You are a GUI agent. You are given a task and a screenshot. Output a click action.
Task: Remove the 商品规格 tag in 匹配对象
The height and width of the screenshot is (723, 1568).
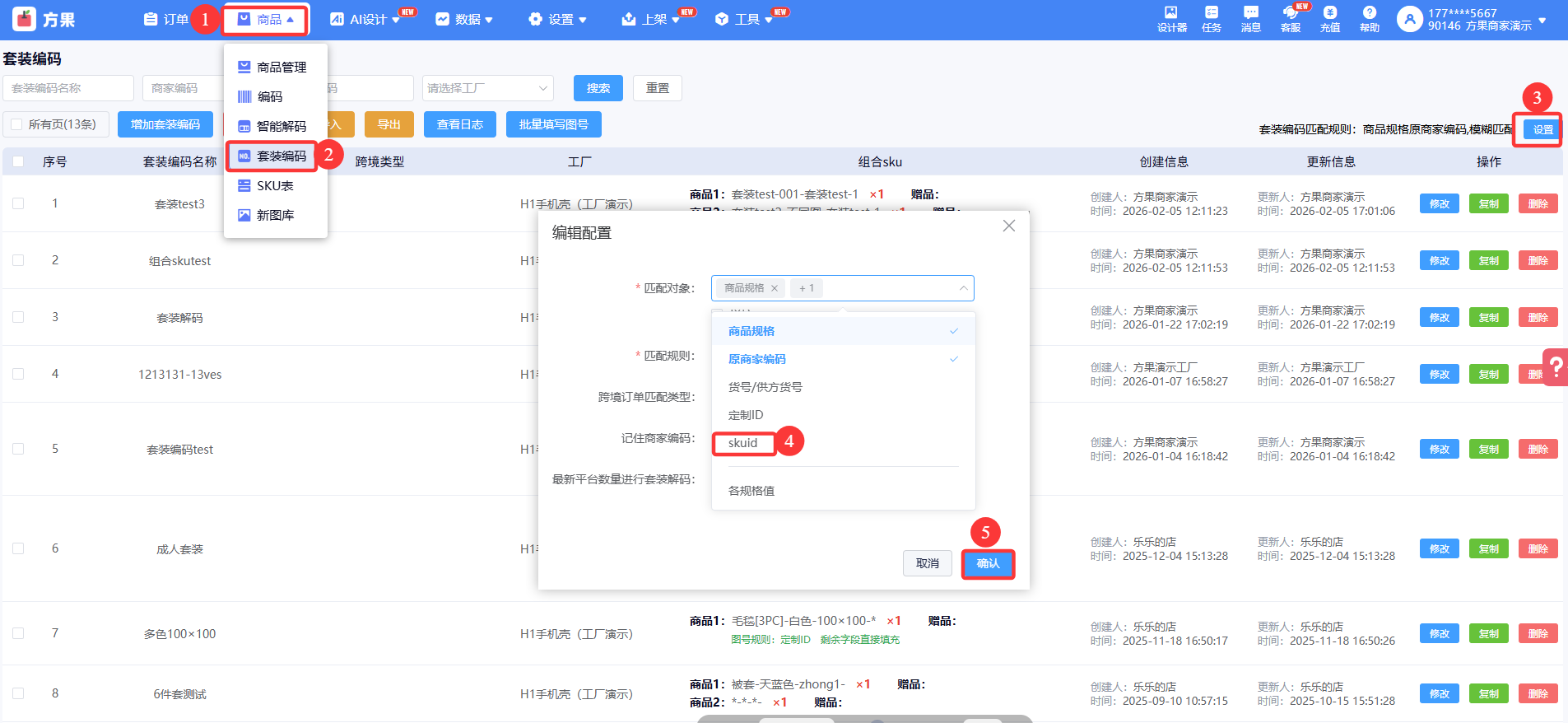pyautogui.click(x=774, y=288)
